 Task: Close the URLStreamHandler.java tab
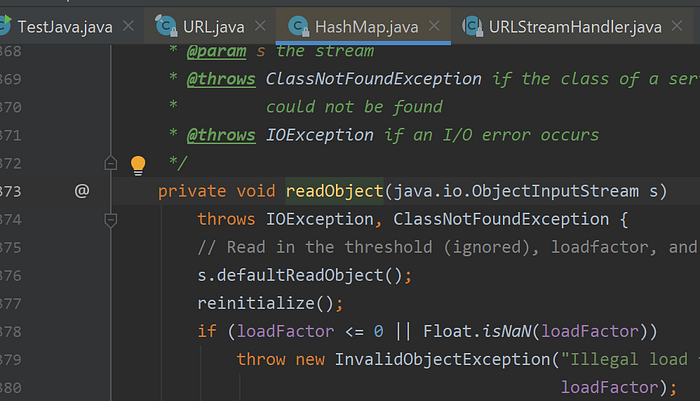point(677,26)
